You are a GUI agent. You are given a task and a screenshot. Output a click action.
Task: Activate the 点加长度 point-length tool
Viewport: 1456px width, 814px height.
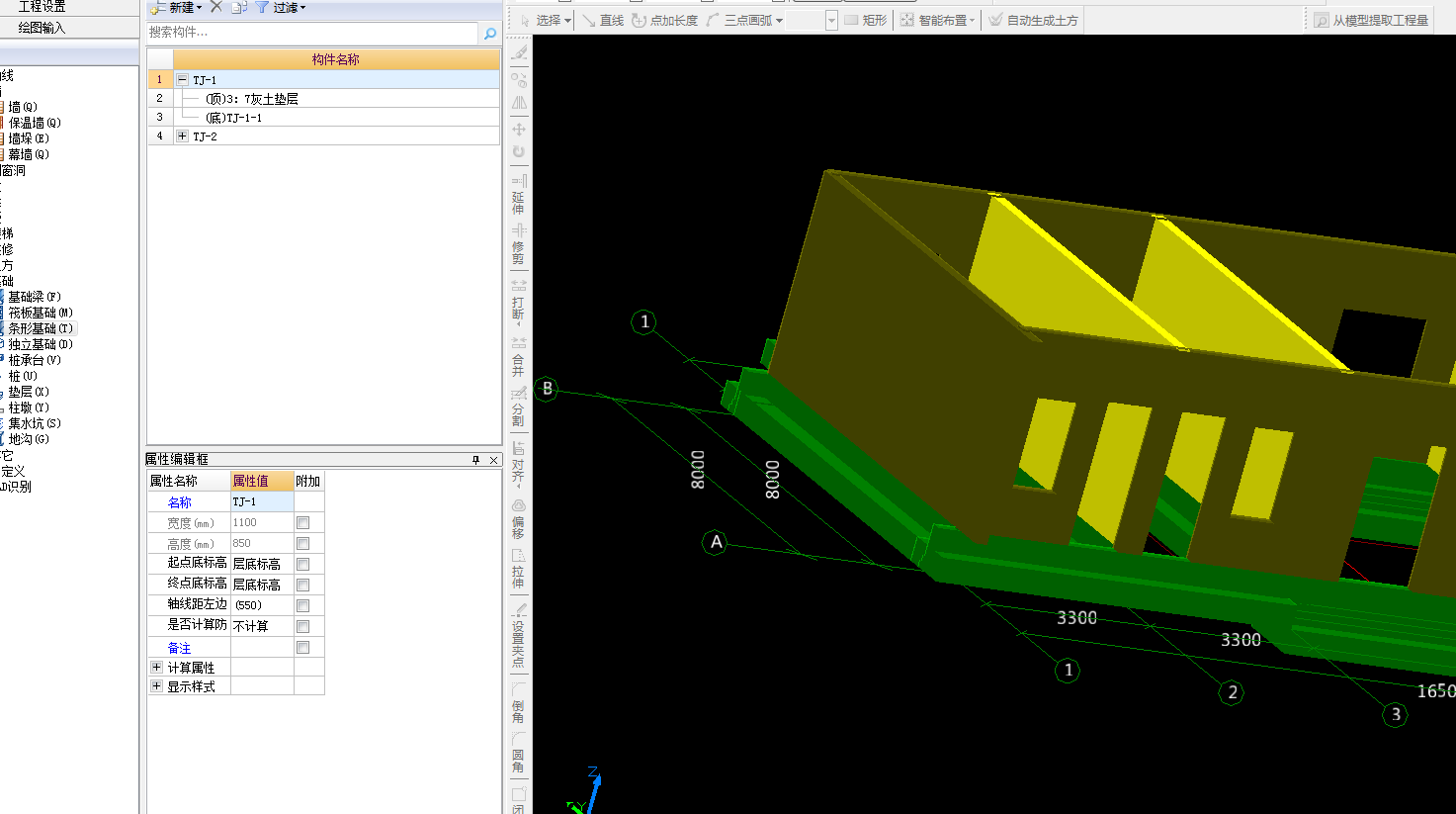coord(664,20)
